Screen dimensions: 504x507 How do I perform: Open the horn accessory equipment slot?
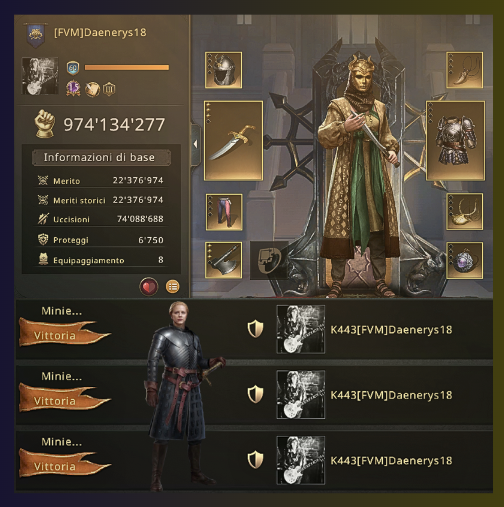click(465, 212)
